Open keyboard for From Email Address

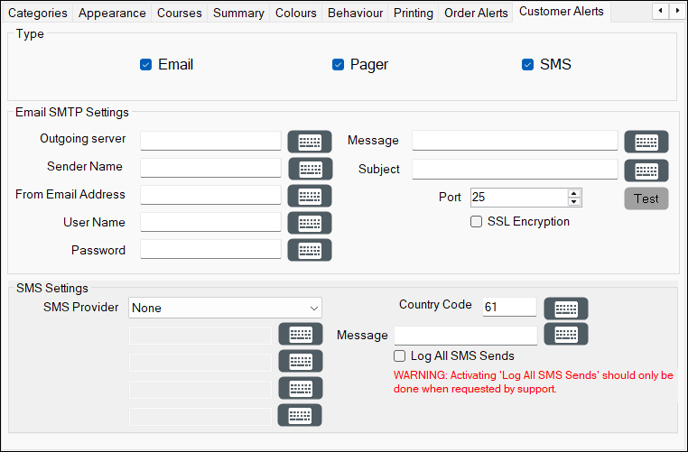click(310, 196)
